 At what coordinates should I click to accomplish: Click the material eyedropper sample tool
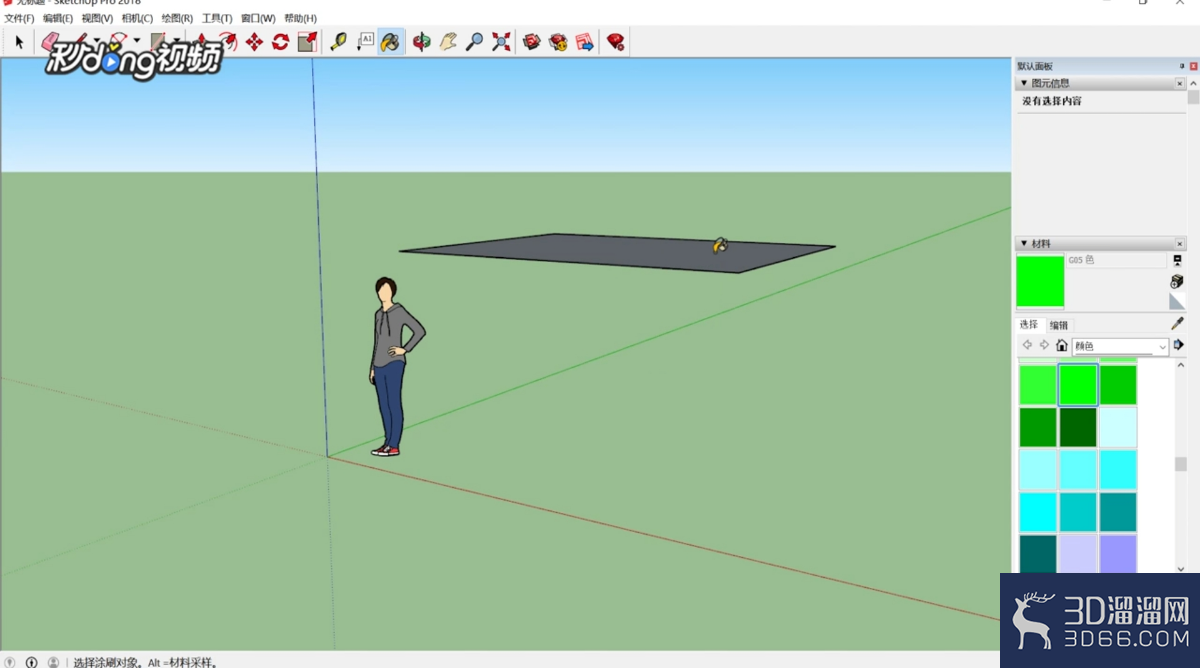pos(1177,323)
